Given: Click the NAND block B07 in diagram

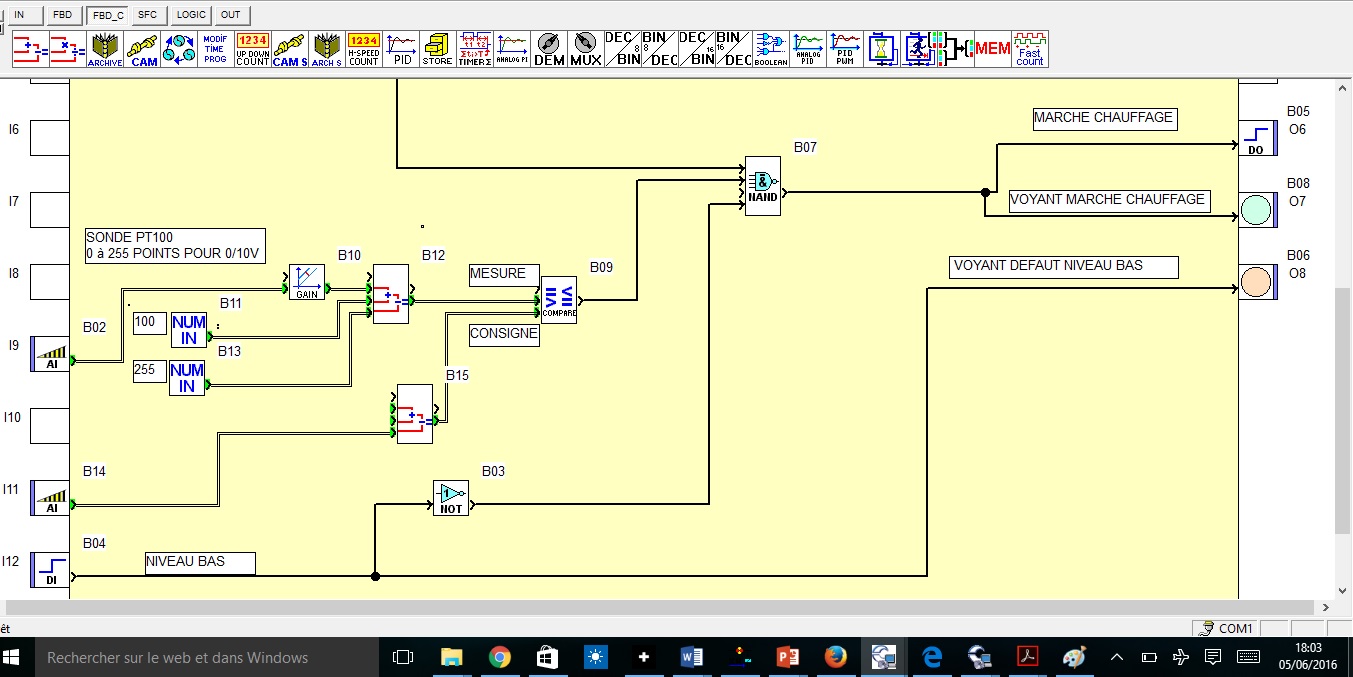Looking at the screenshot, I should coord(762,186).
